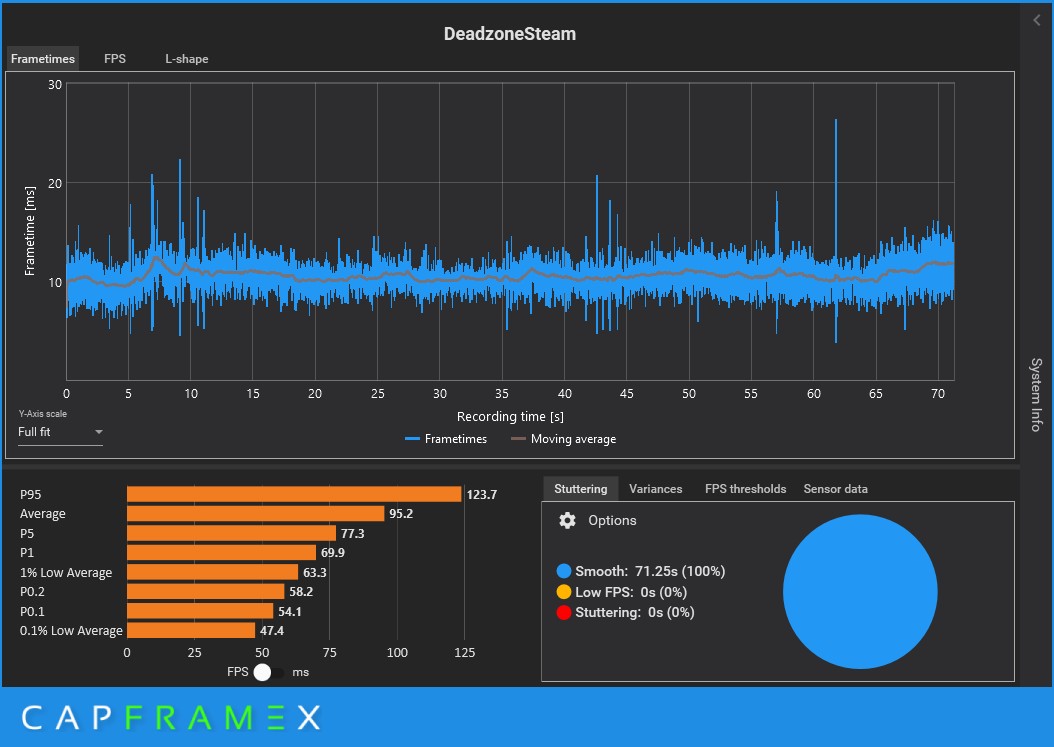Image resolution: width=1054 pixels, height=747 pixels.
Task: Click the Y-Axis scale dropdown arrow
Action: (x=99, y=432)
